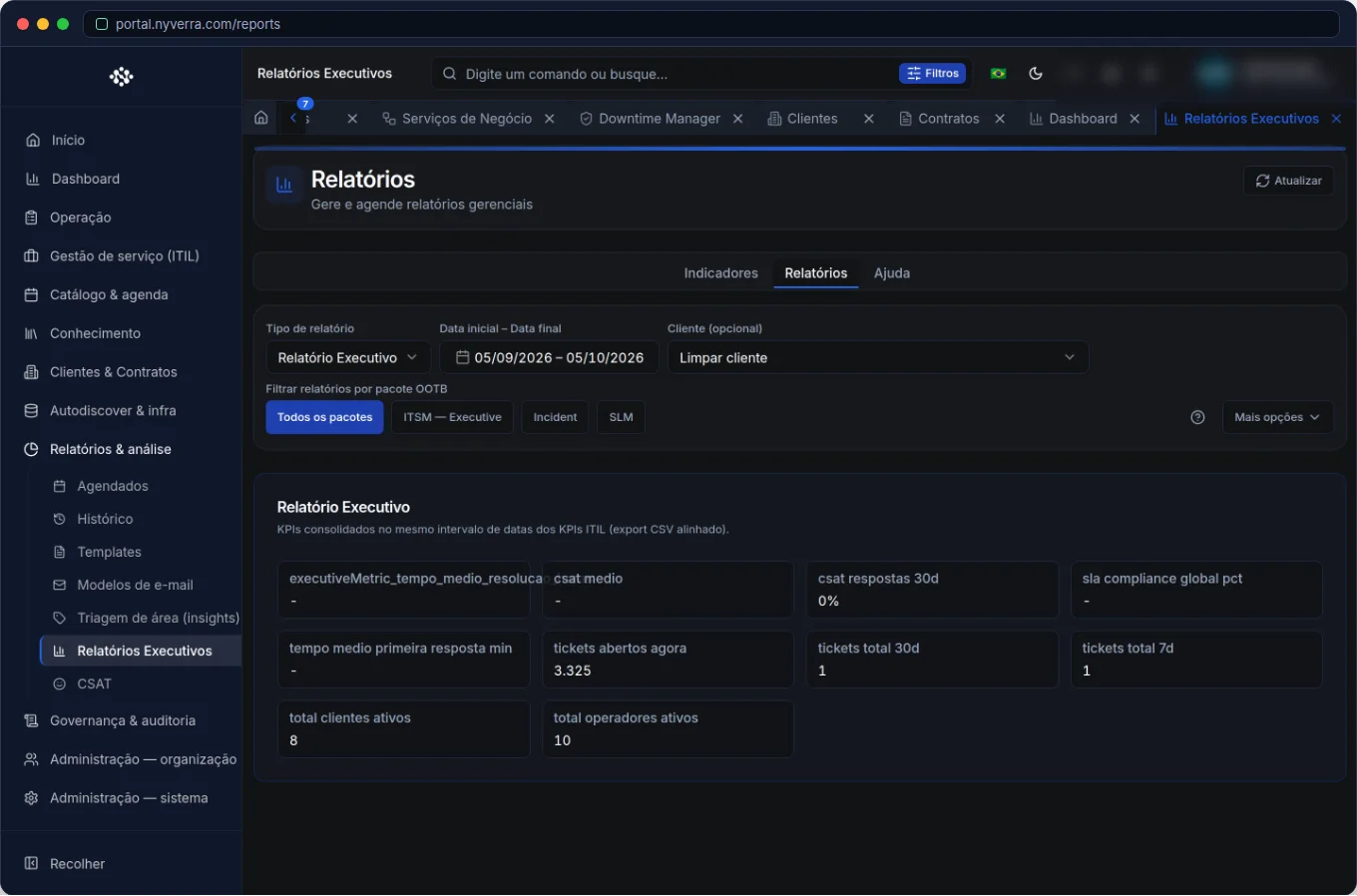This screenshot has height=896, width=1357.
Task: Open Governança & auditoria section
Action: point(121,720)
